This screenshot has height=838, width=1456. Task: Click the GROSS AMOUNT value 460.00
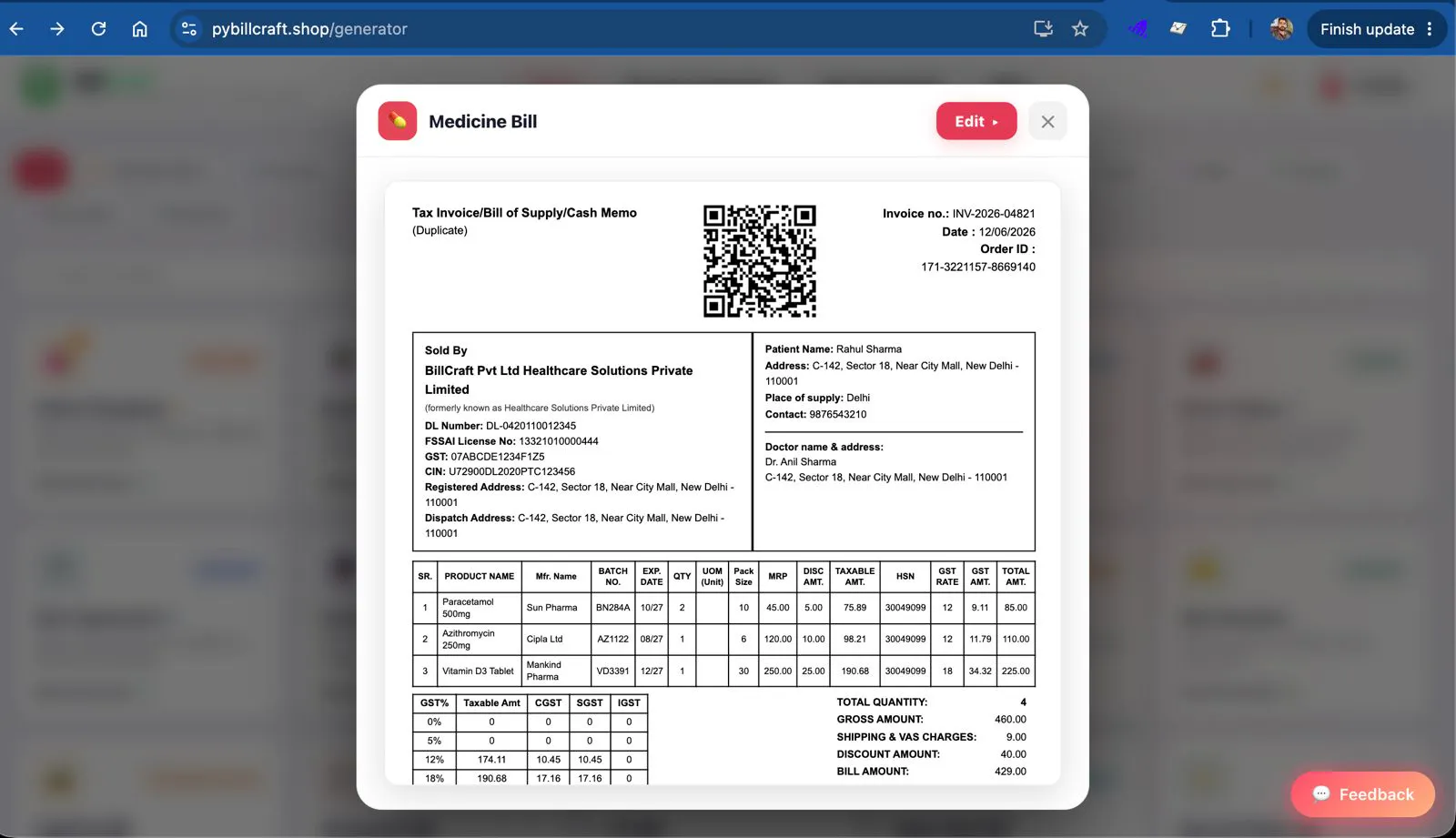[x=1010, y=720]
